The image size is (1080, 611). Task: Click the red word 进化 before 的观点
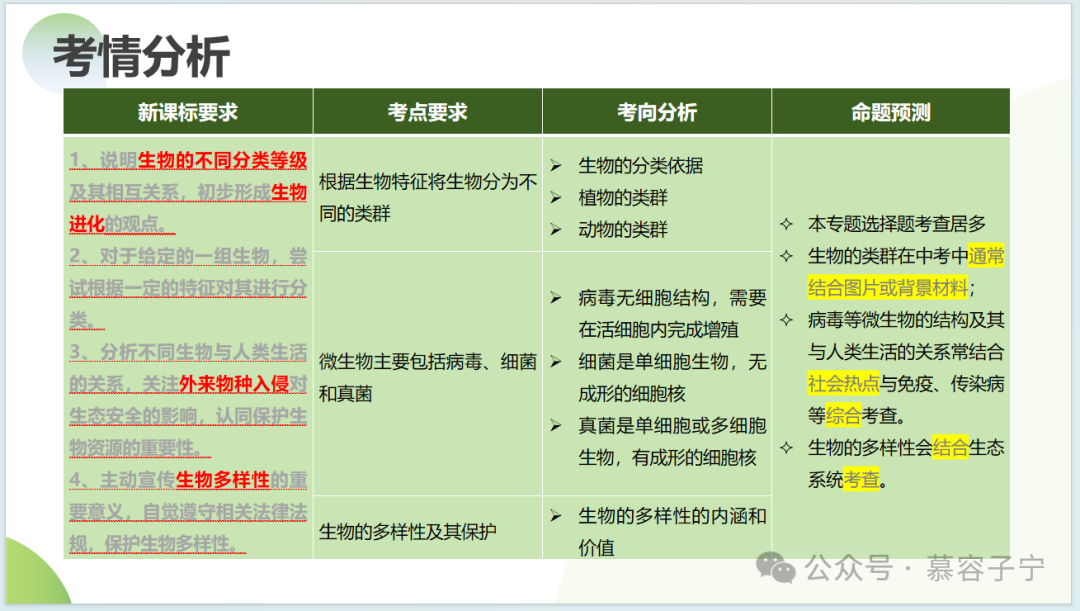[x=87, y=224]
